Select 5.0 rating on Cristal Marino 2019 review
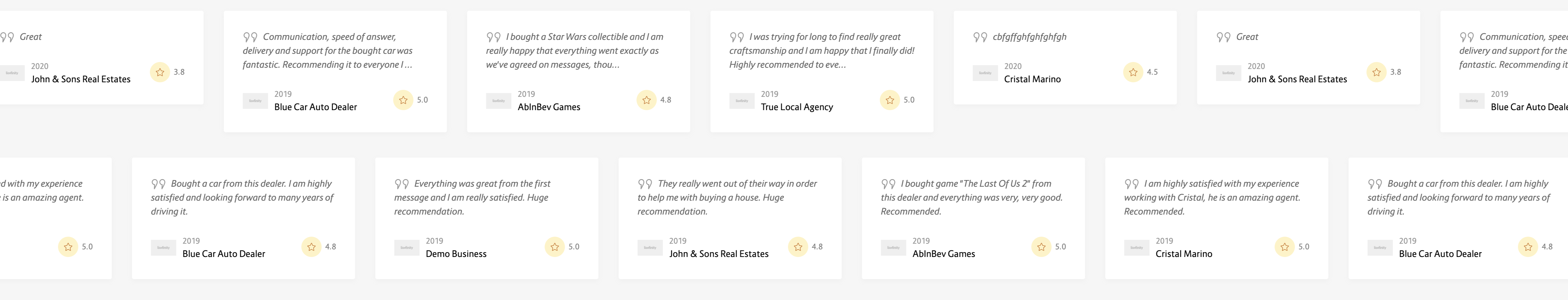Screen dimensions: 1568x300 click(1303, 247)
